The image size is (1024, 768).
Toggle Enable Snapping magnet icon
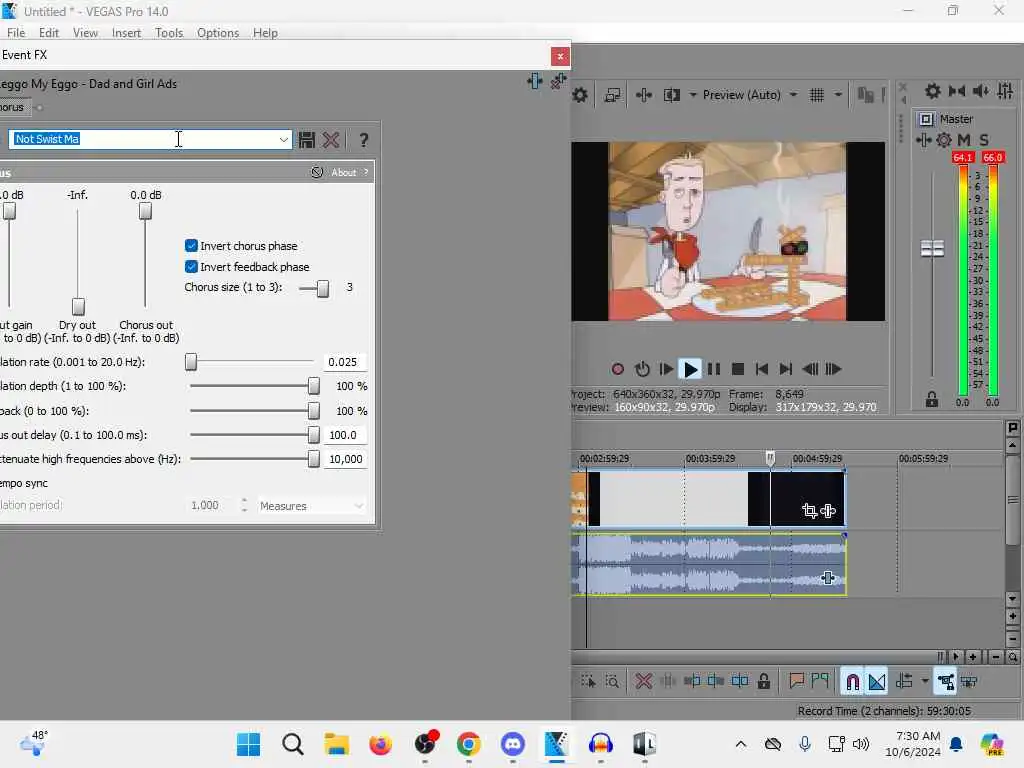click(852, 681)
